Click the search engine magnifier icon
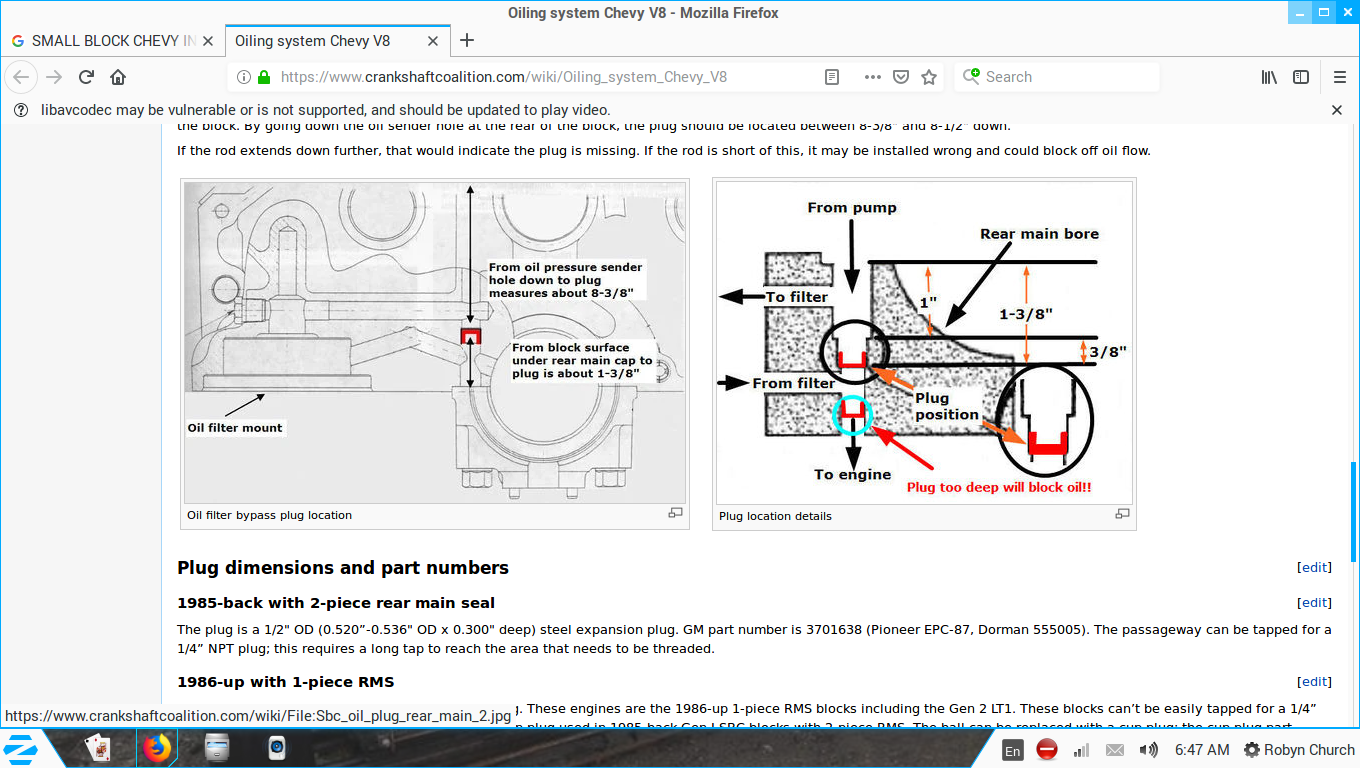 click(x=971, y=77)
